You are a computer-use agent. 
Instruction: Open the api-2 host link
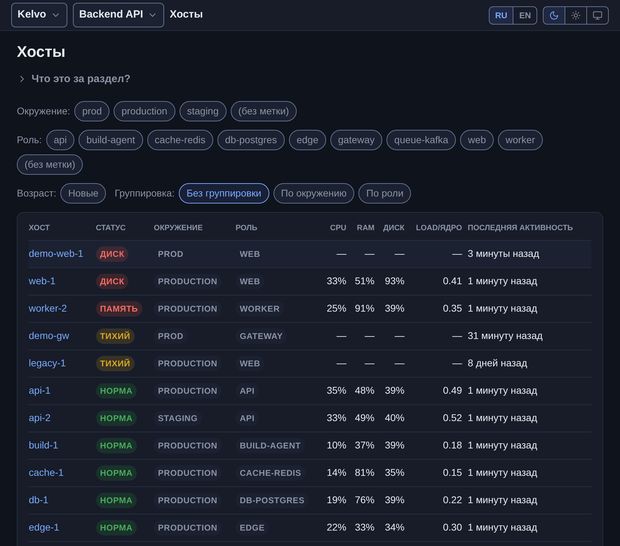(x=40, y=418)
